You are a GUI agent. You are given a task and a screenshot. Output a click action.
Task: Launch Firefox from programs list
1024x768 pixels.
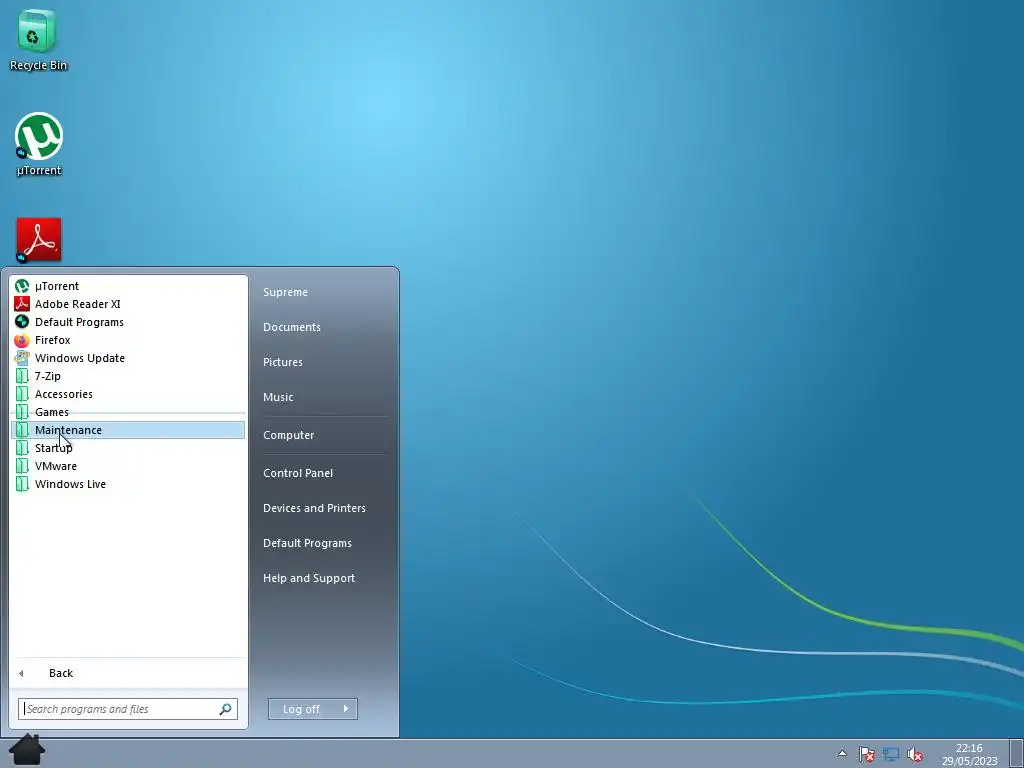tap(128, 340)
